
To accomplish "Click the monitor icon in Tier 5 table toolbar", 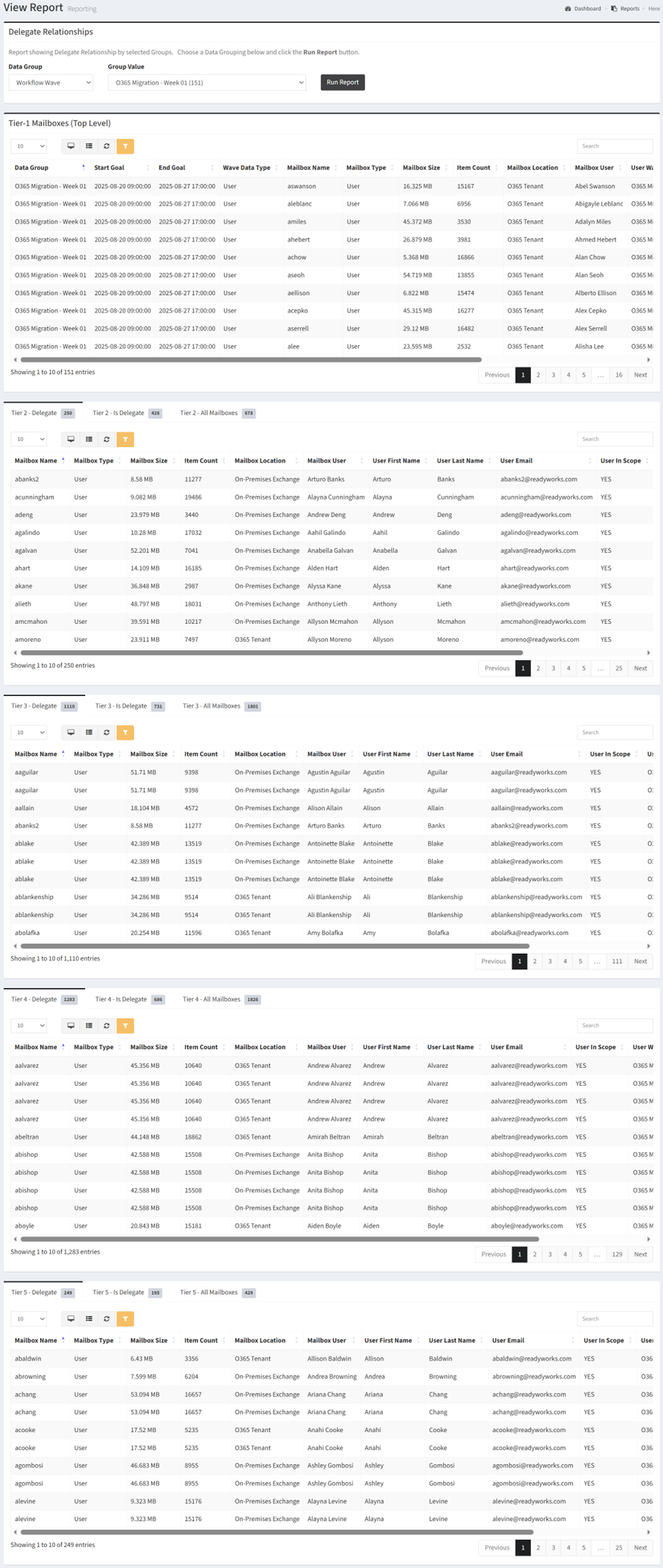I will 71,1318.
